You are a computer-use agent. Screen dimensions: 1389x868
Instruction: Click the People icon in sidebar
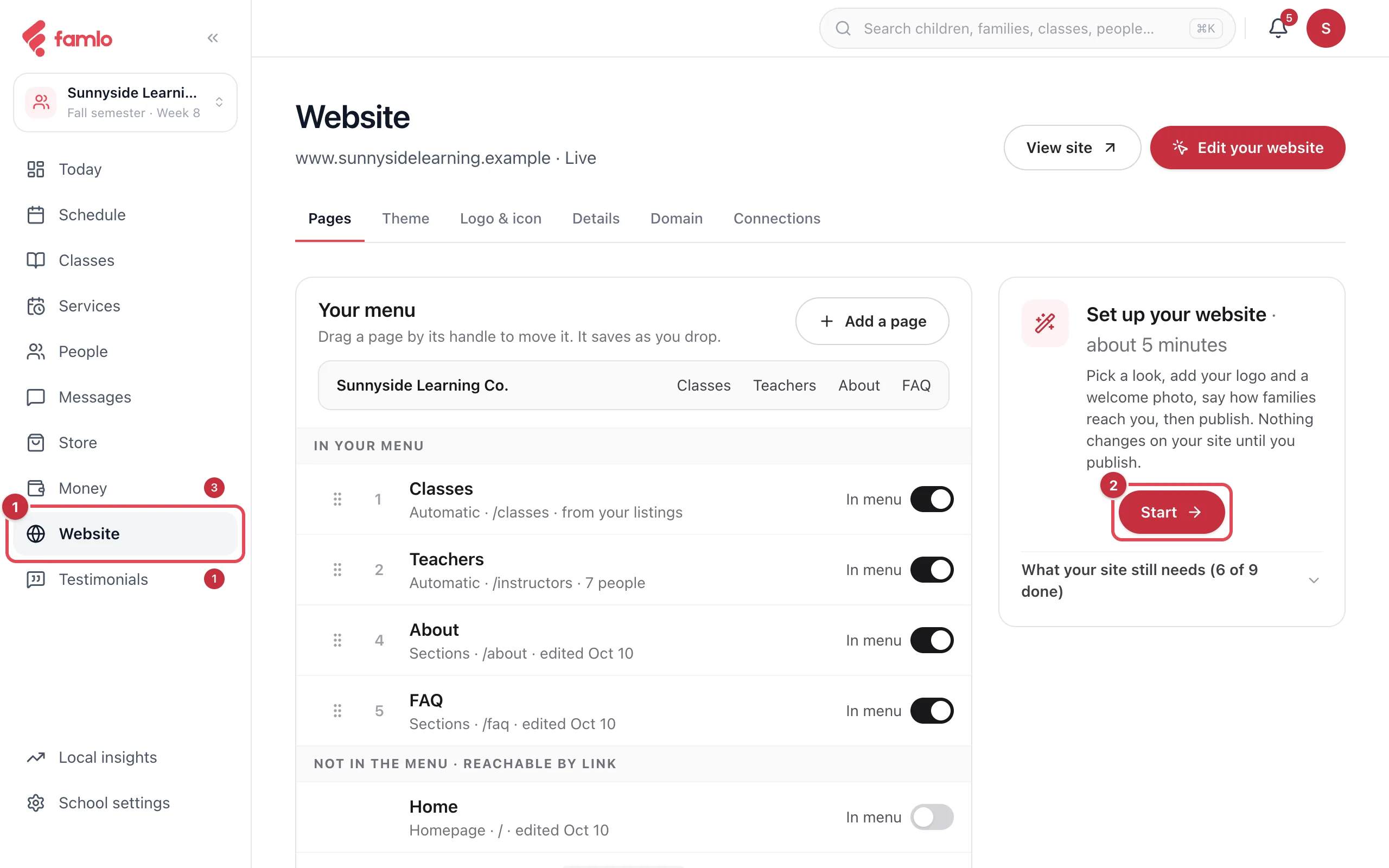[36, 352]
